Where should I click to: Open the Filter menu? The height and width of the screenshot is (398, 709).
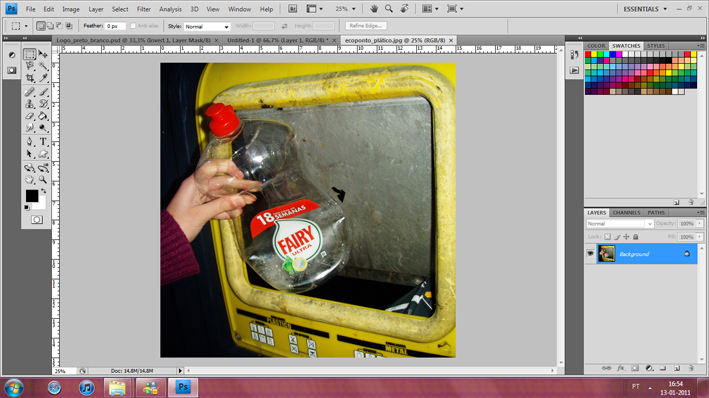point(144,9)
